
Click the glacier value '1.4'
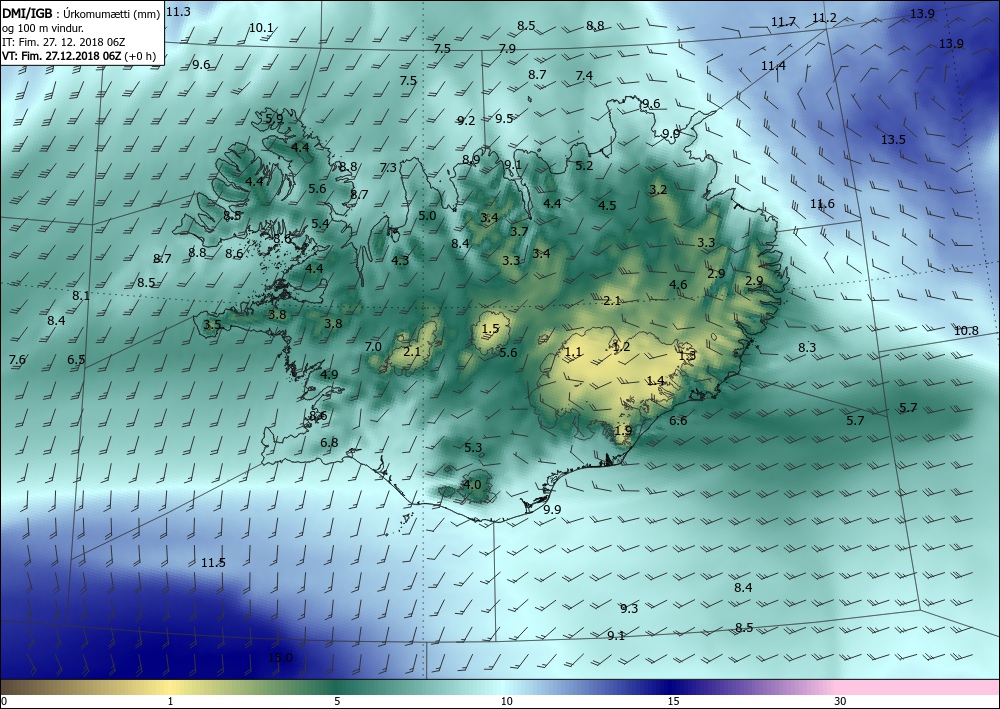(x=656, y=381)
